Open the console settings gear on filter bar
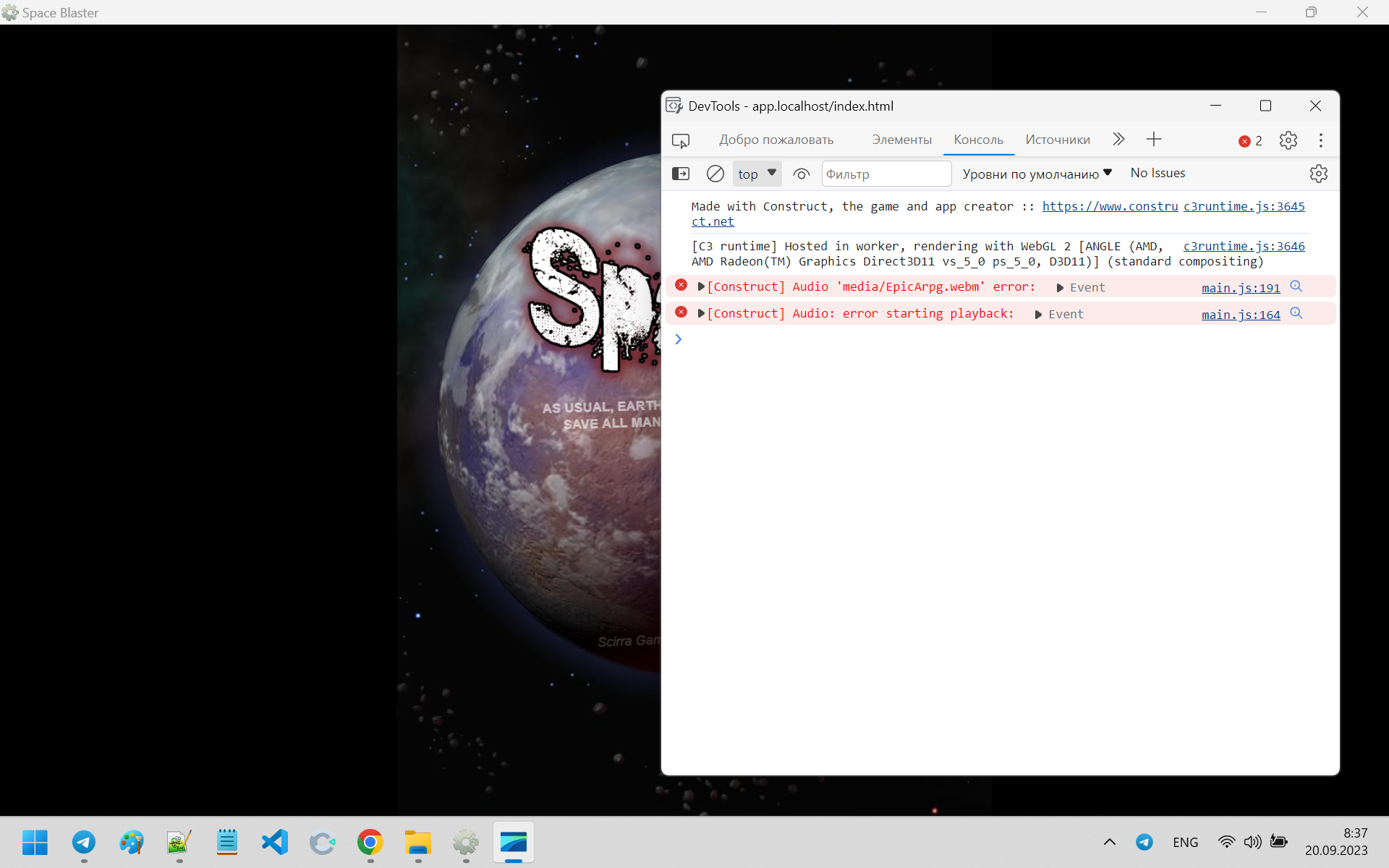Image resolution: width=1389 pixels, height=868 pixels. (x=1318, y=174)
